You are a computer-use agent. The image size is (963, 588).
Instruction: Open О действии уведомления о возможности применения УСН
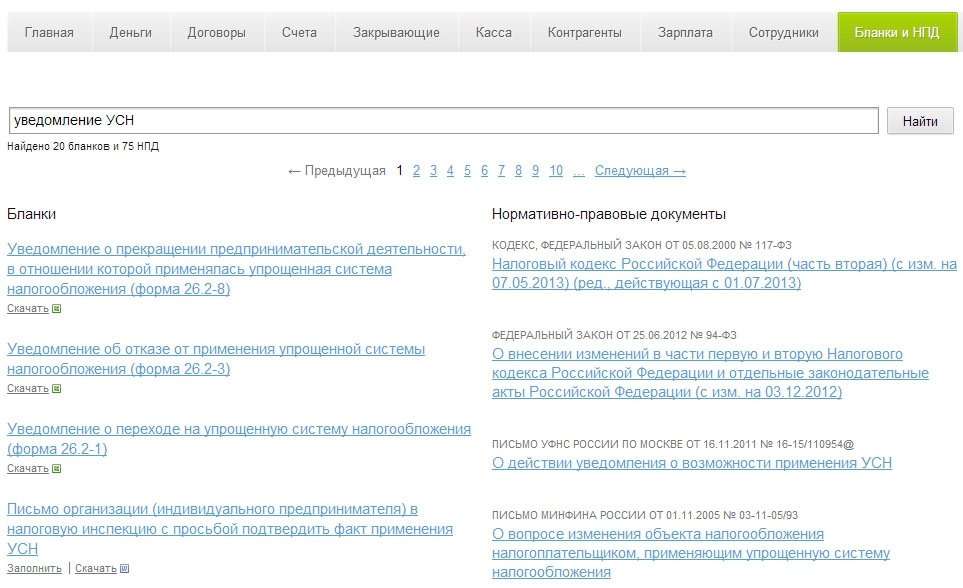pos(692,463)
